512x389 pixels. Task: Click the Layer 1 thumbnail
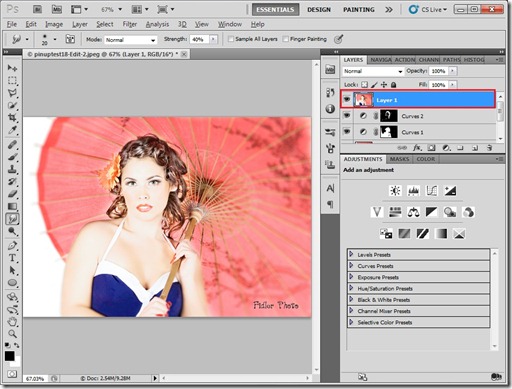point(363,100)
